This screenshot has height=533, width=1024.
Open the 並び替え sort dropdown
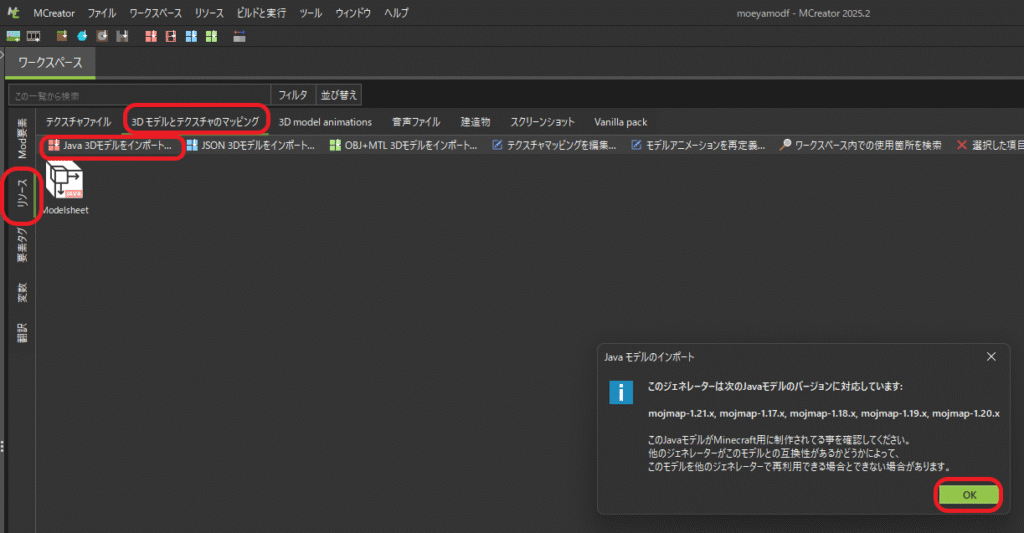tap(338, 95)
